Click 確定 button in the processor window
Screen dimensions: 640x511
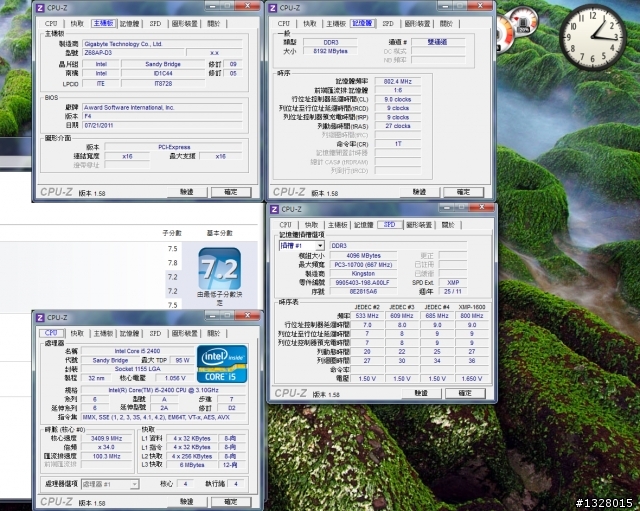[x=231, y=502]
